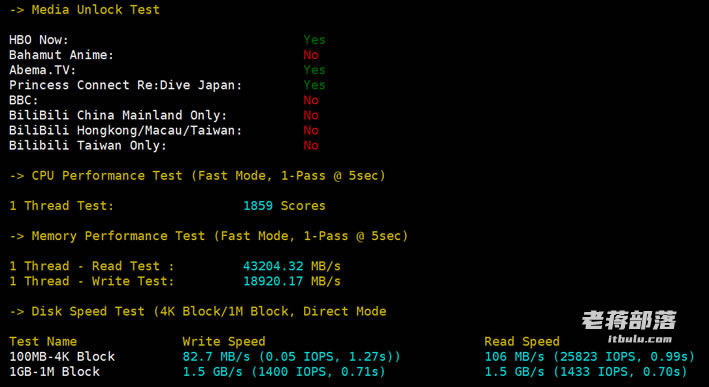The image size is (709, 387).
Task: Select the 'Read Speed' column header
Action: pyautogui.click(x=522, y=341)
